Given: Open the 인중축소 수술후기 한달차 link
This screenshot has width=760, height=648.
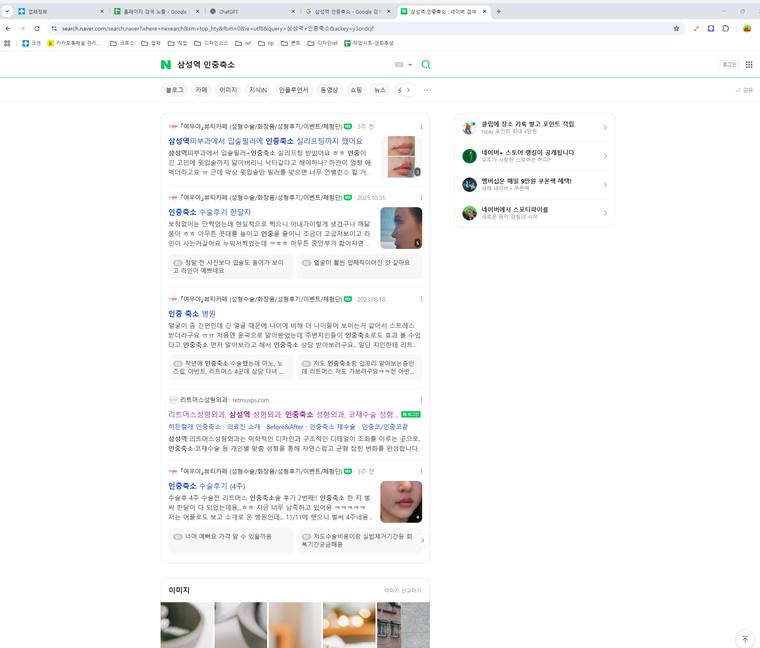Looking at the screenshot, I should click(209, 212).
